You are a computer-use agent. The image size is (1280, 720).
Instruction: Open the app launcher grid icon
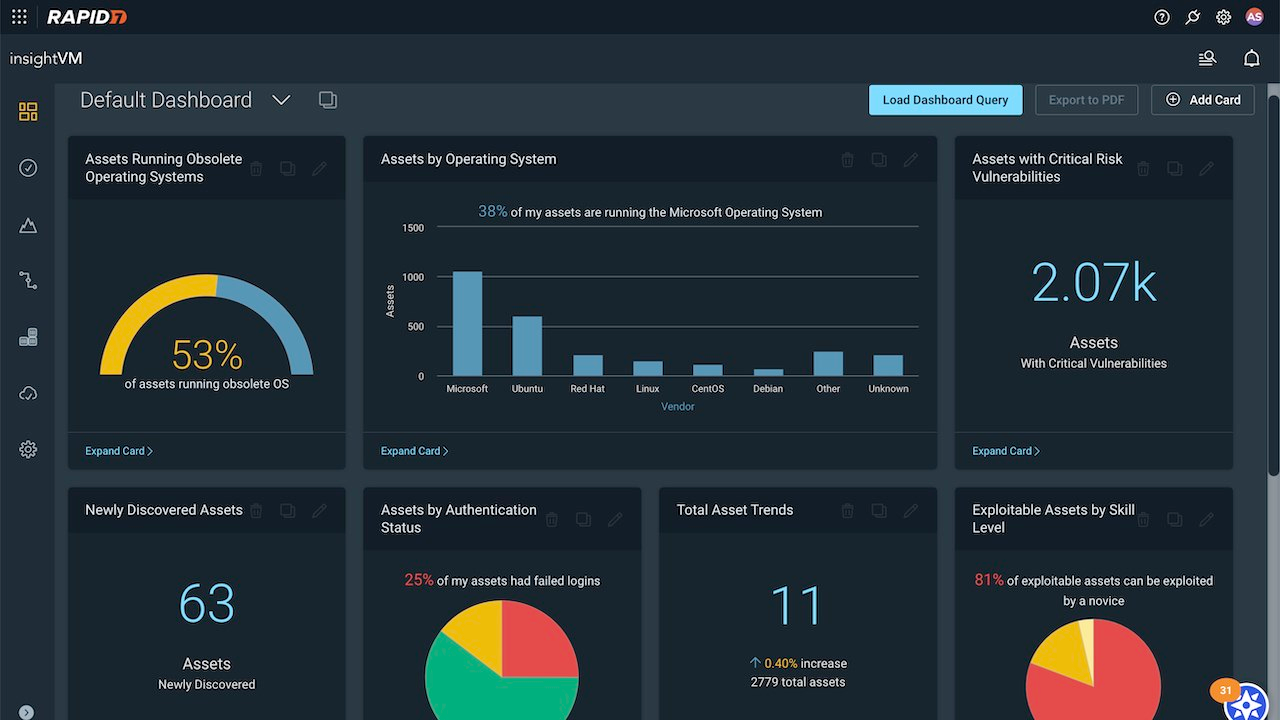(19, 17)
